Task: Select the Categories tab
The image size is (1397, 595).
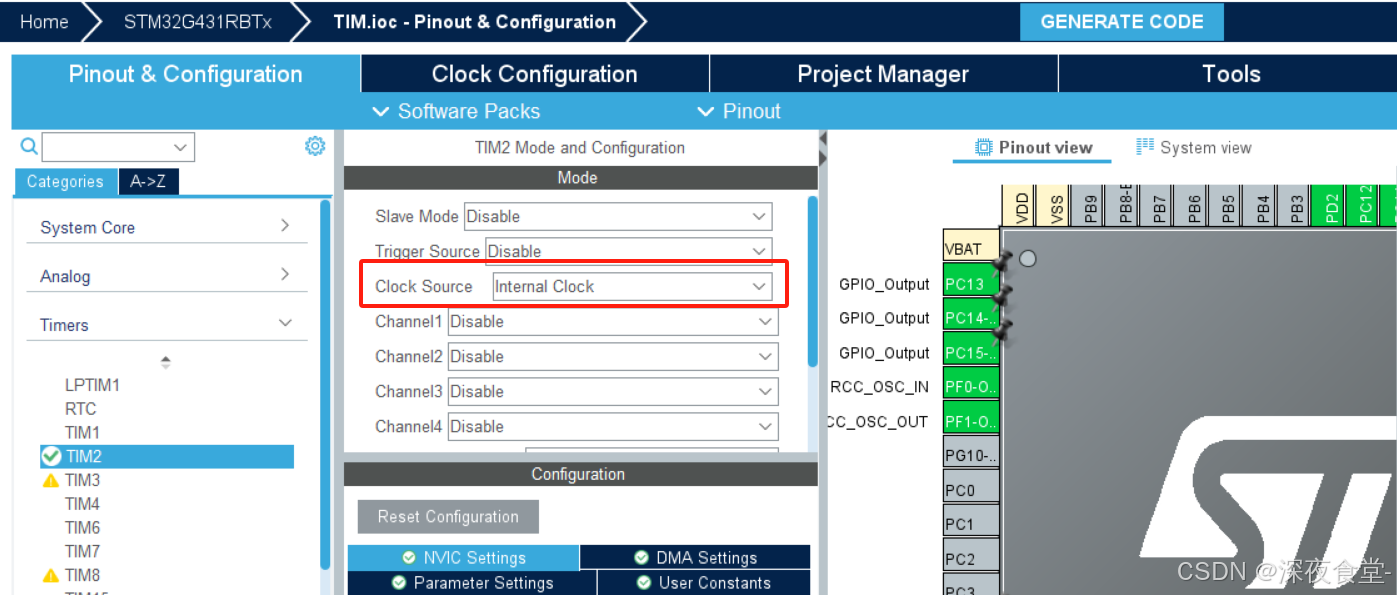Action: [x=65, y=181]
